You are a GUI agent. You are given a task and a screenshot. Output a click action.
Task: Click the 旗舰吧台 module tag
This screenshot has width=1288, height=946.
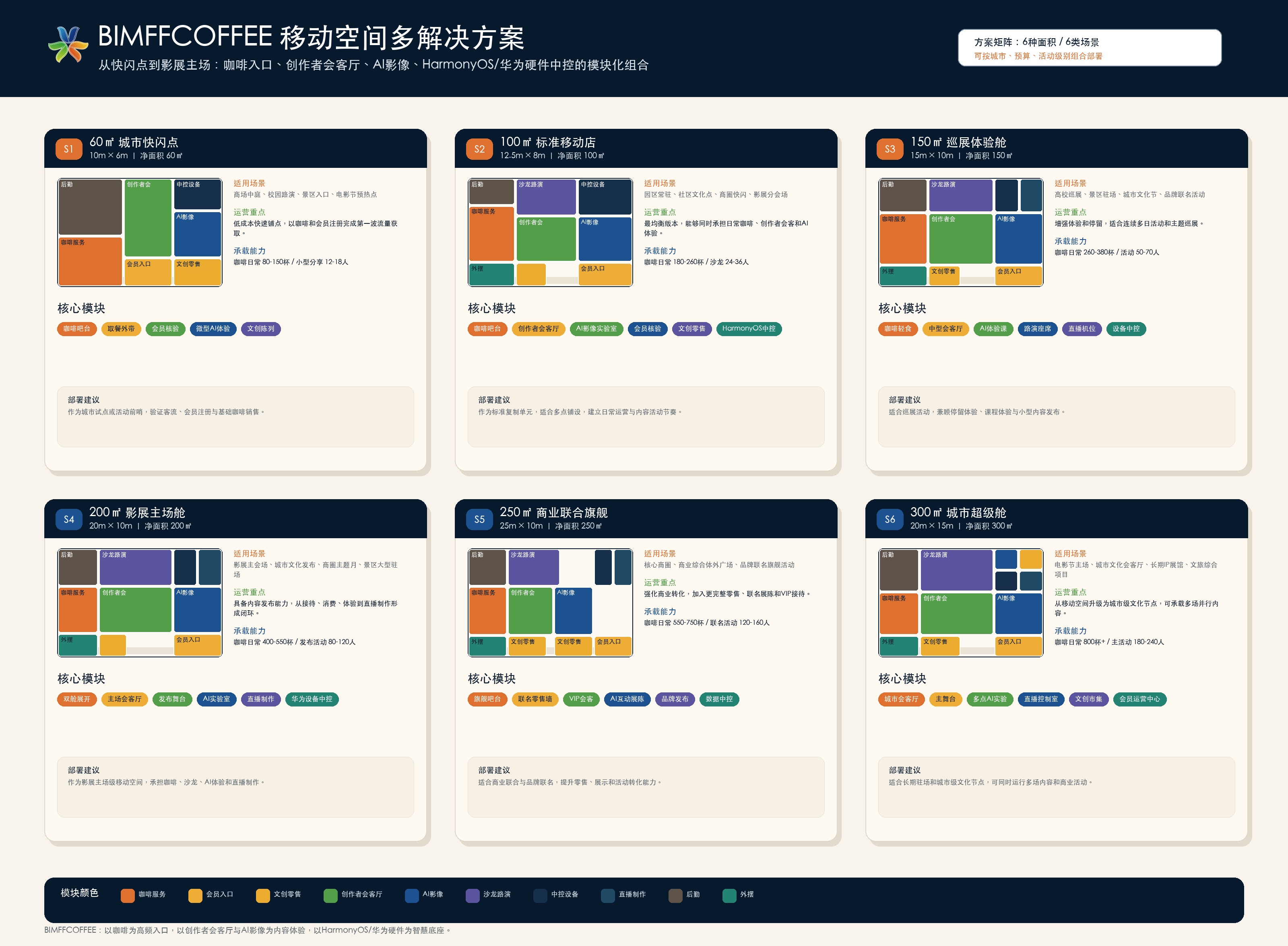pyautogui.click(x=488, y=699)
